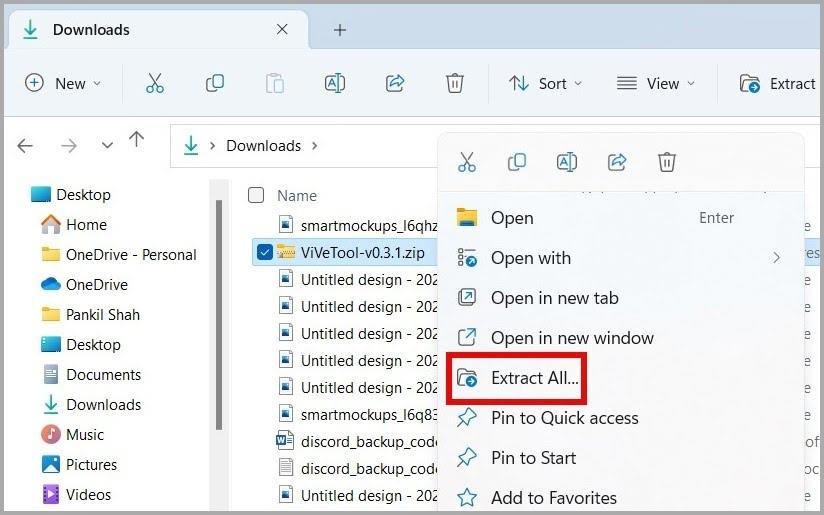Choose Open in new window
The width and height of the screenshot is (824, 515).
tap(620, 337)
